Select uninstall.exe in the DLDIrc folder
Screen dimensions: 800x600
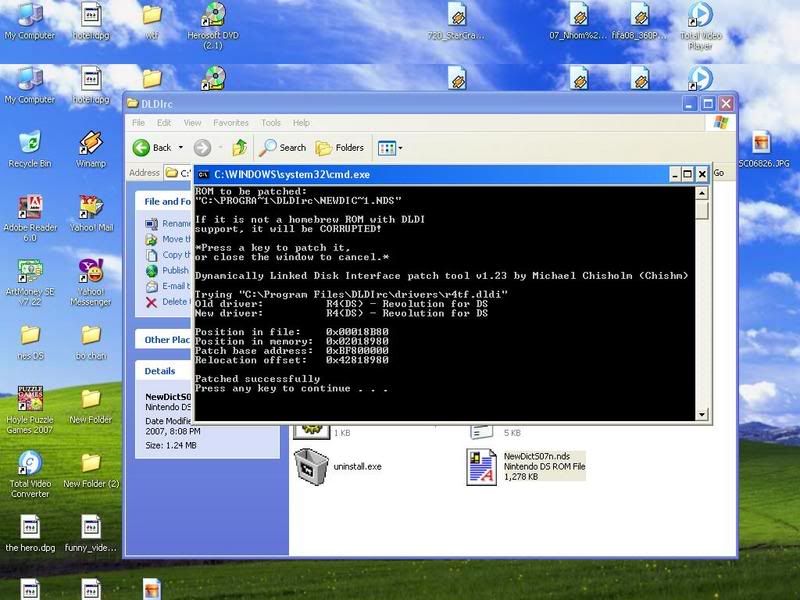(338, 466)
